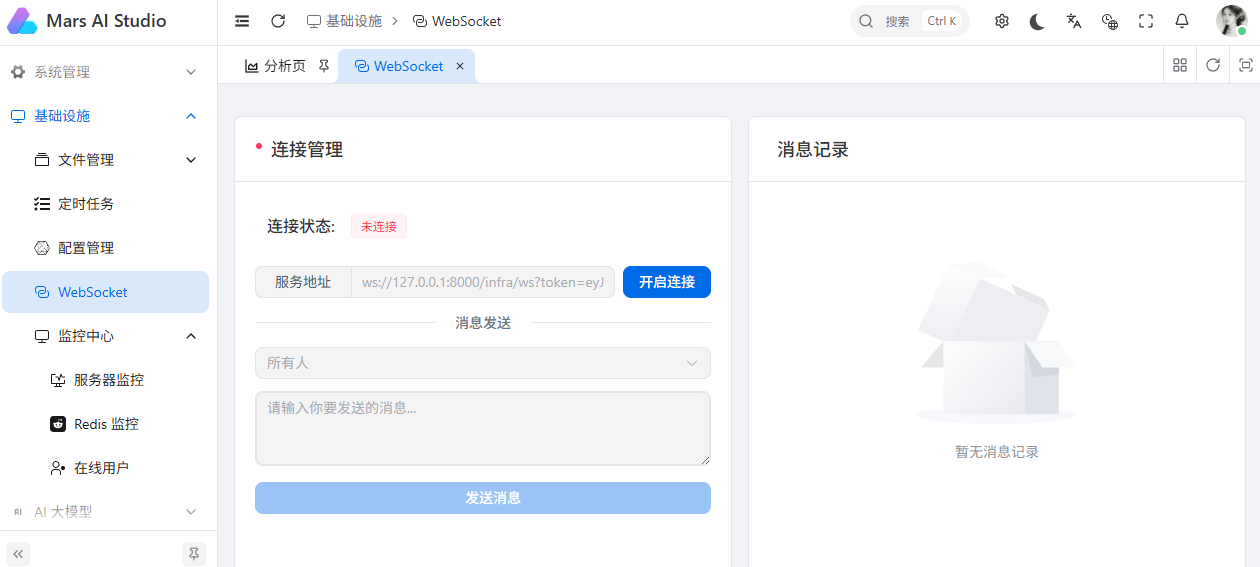Open the 所有人 recipient dropdown
This screenshot has width=1260, height=567.
(483, 363)
